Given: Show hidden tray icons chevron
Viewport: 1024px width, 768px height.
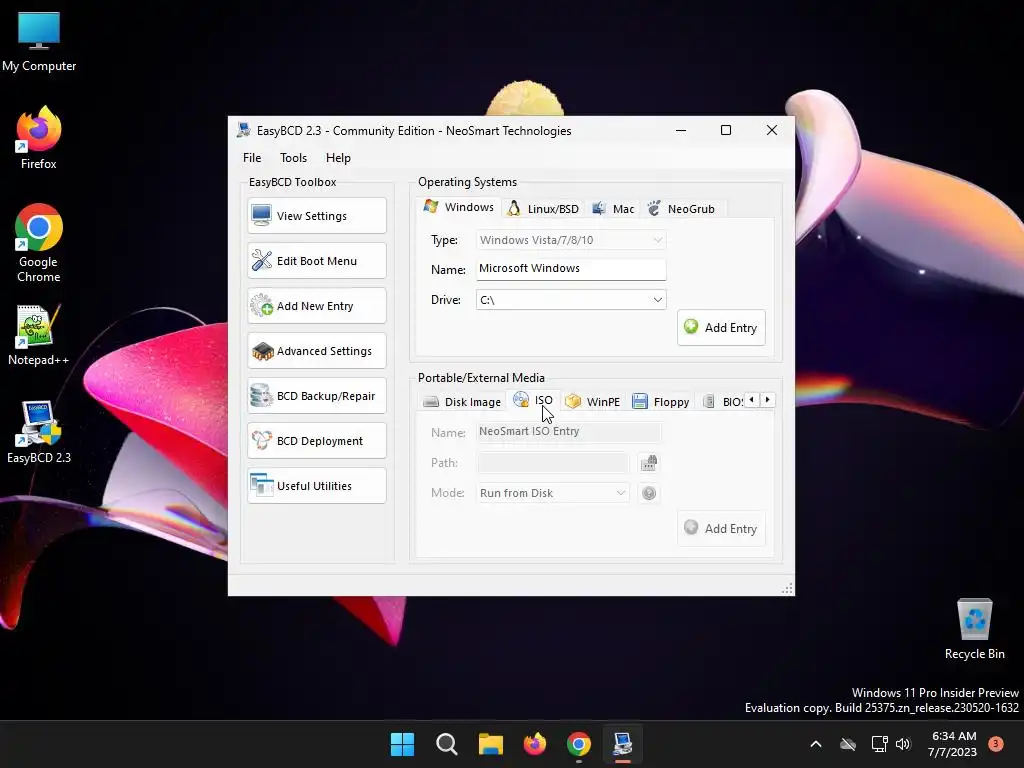Looking at the screenshot, I should click(816, 744).
